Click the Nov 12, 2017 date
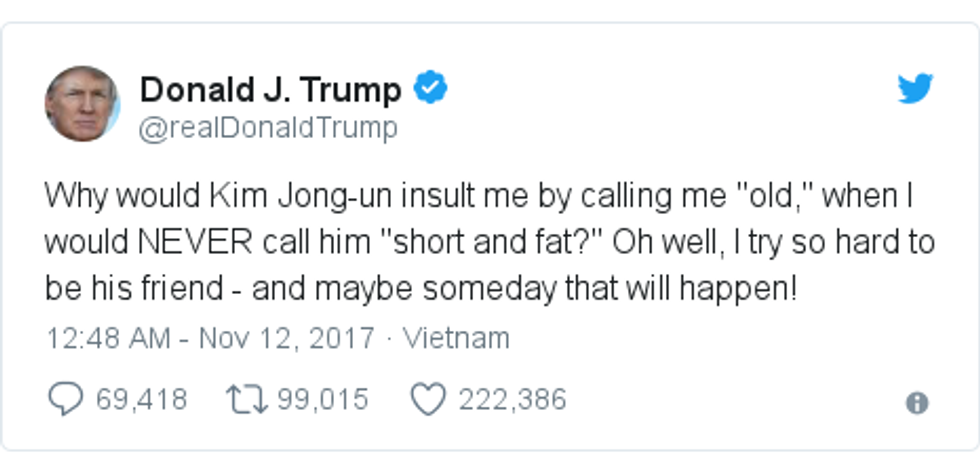Screen dimensions: 980x472 point(287,338)
